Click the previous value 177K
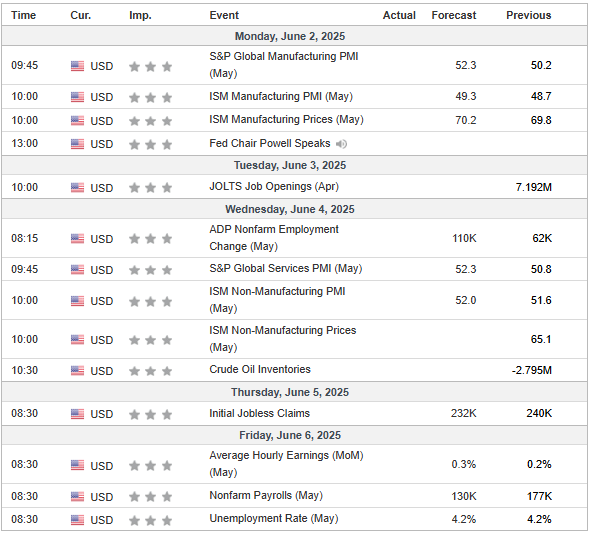Viewport: 592px width, 535px height. click(539, 496)
